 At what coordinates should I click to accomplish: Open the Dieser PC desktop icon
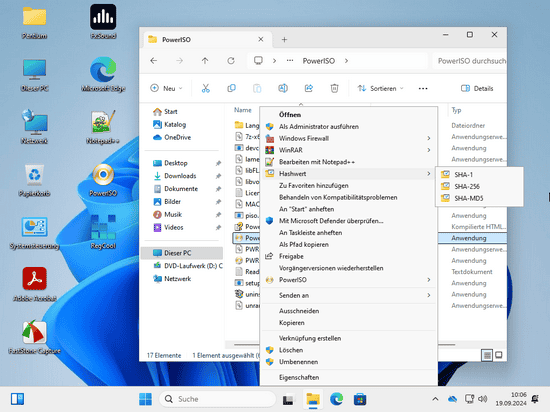34,74
